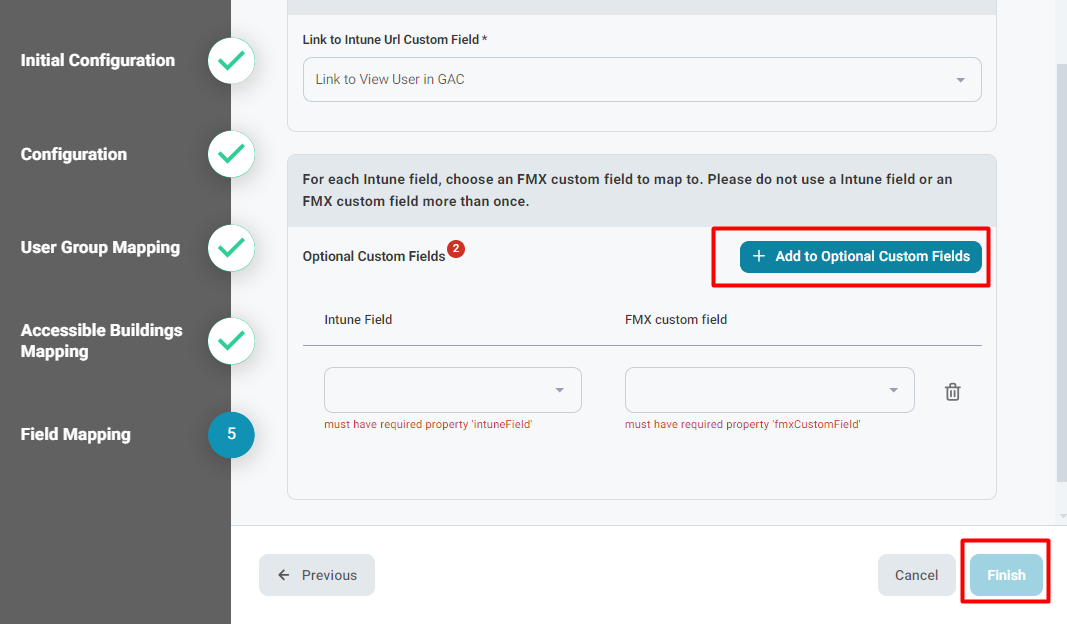Go back with the Previous button

[317, 575]
